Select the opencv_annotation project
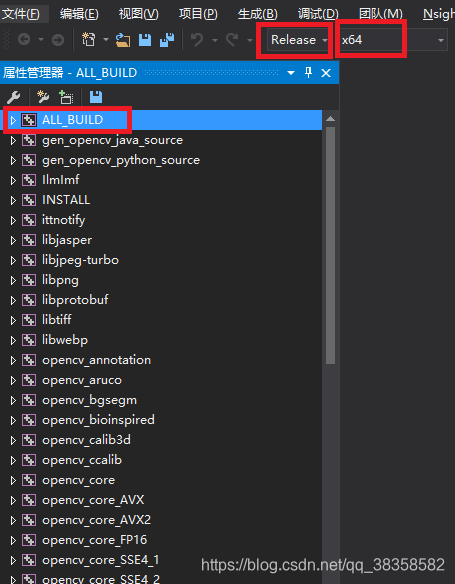The width and height of the screenshot is (455, 584). (x=96, y=360)
